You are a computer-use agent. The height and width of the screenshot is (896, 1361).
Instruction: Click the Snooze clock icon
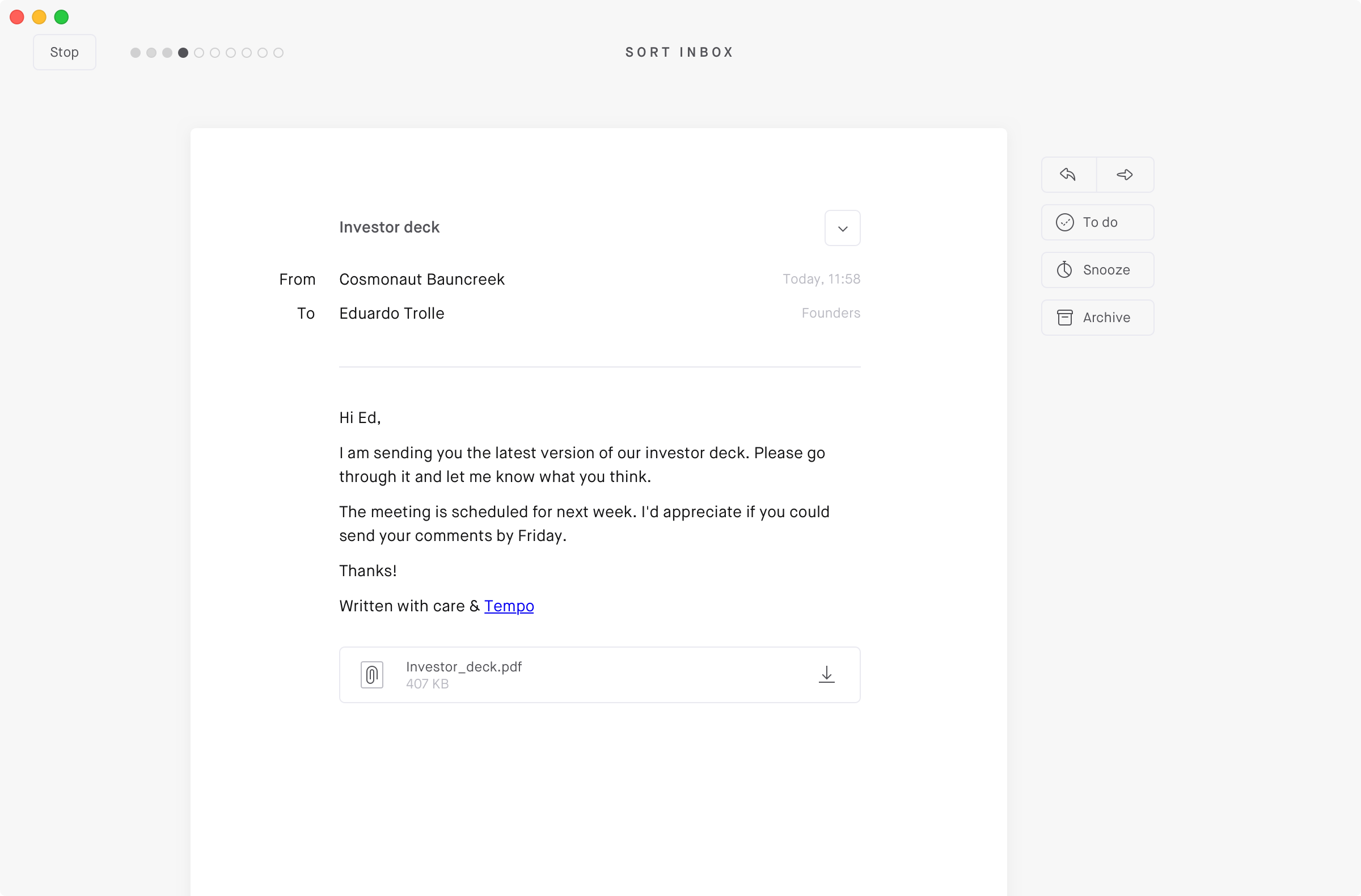[x=1064, y=269]
